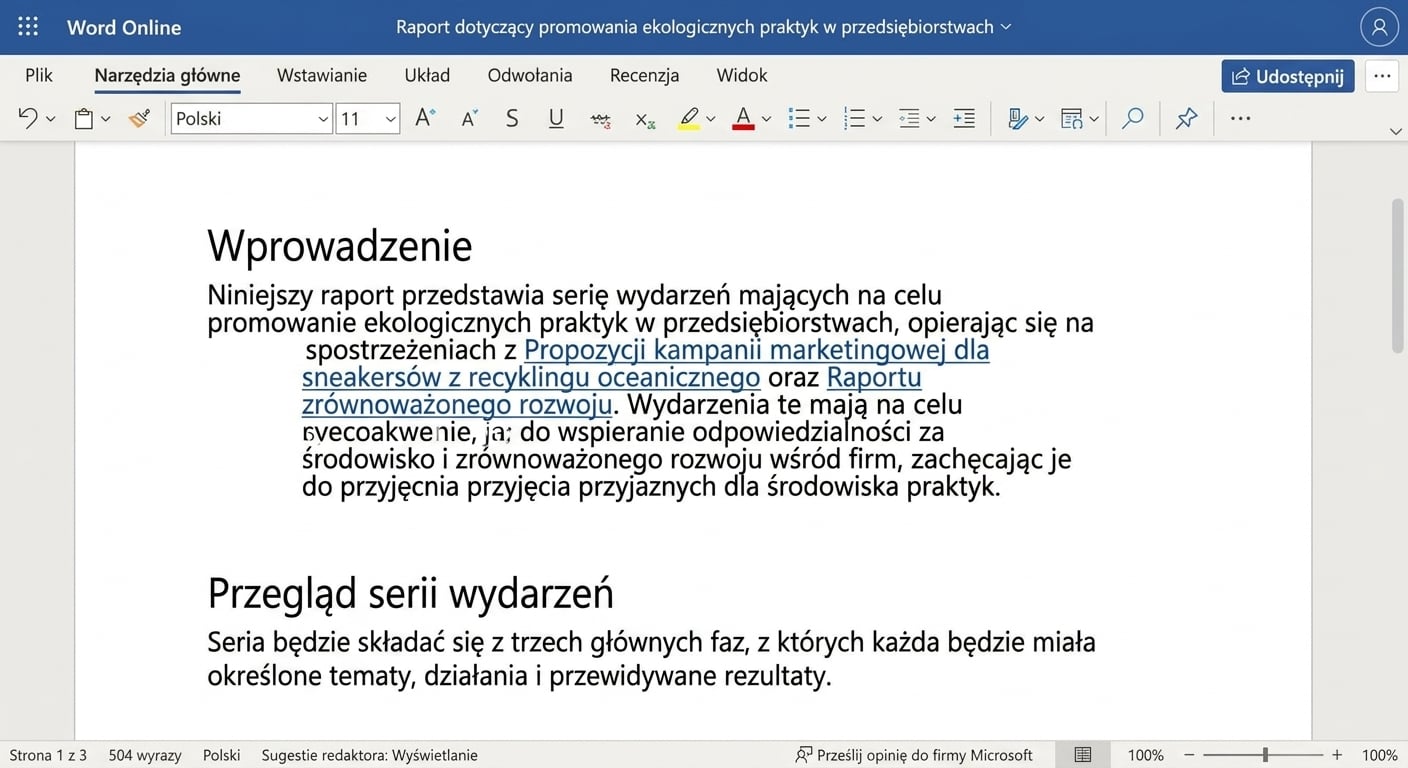
Task: Expand bullet style options arrow
Action: [x=822, y=119]
